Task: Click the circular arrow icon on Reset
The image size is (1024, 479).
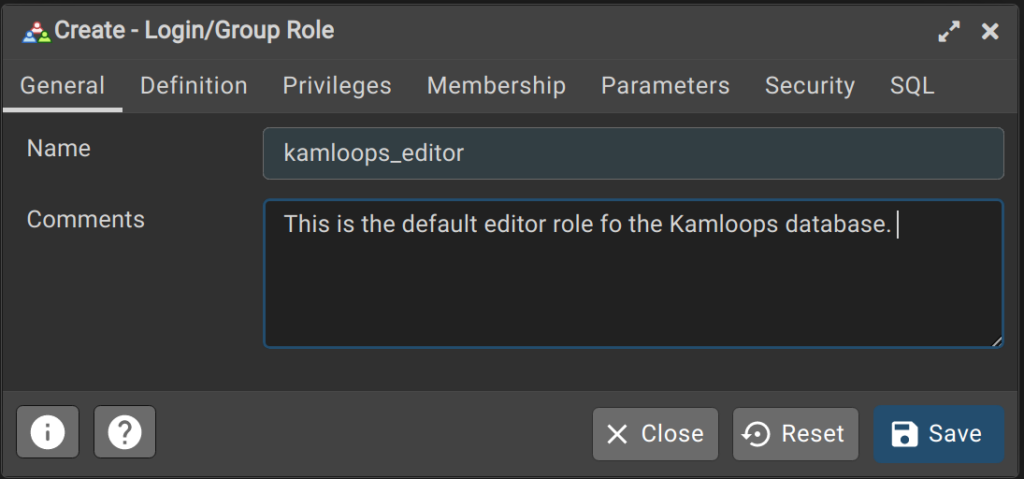Action: (x=758, y=434)
